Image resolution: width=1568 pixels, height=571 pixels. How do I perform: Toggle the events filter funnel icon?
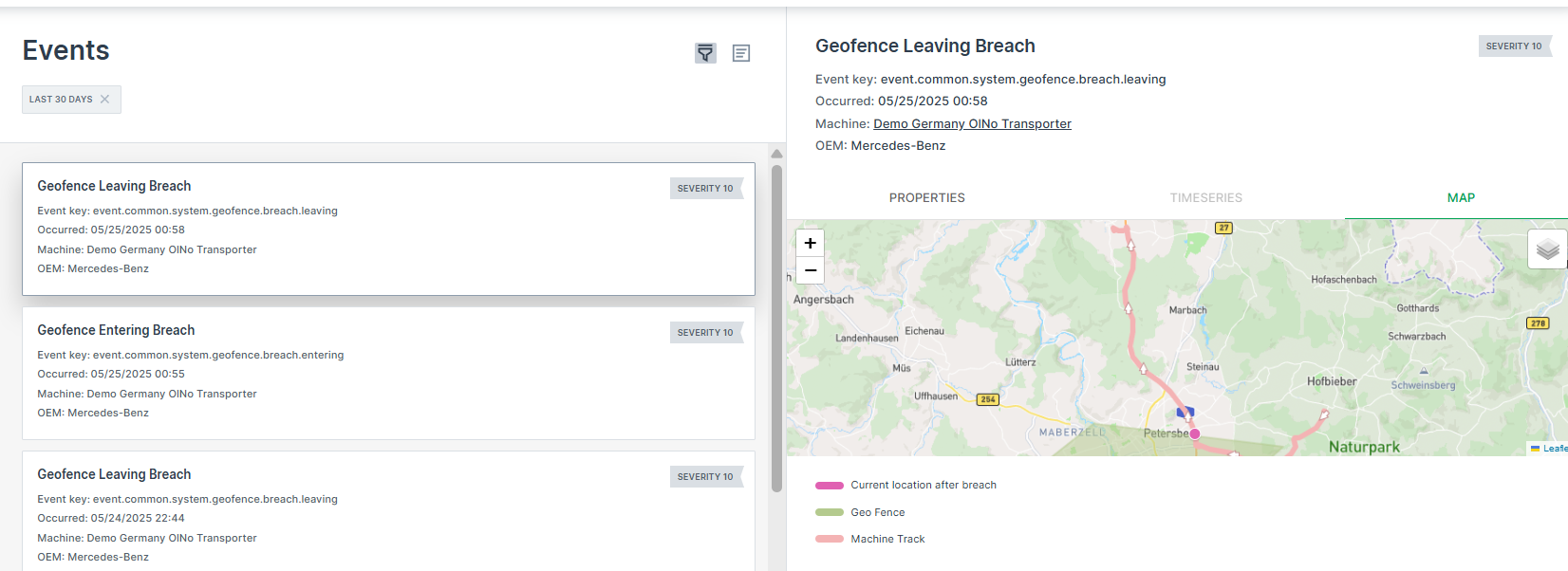tap(705, 53)
